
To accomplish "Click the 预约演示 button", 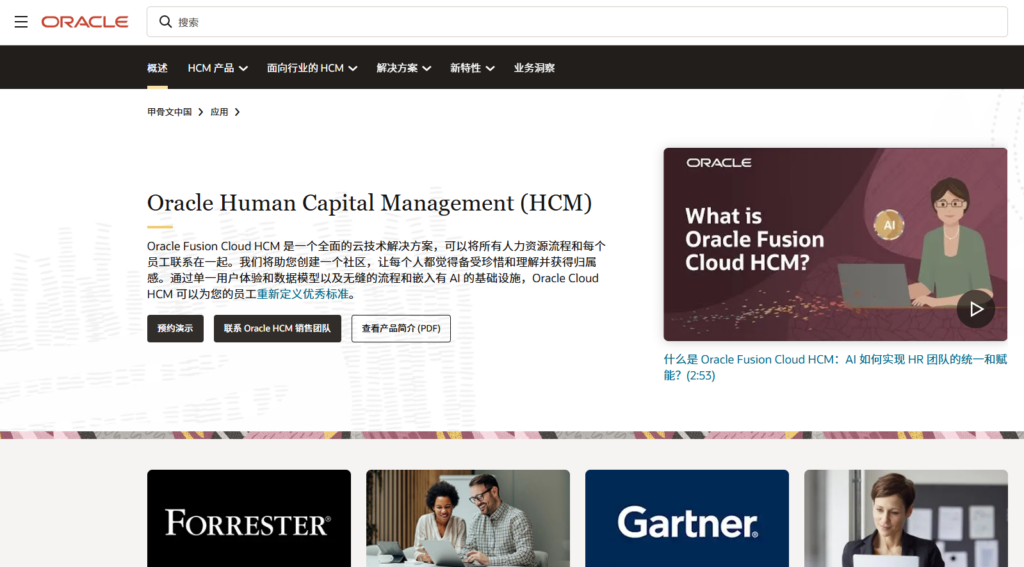I will 175,329.
